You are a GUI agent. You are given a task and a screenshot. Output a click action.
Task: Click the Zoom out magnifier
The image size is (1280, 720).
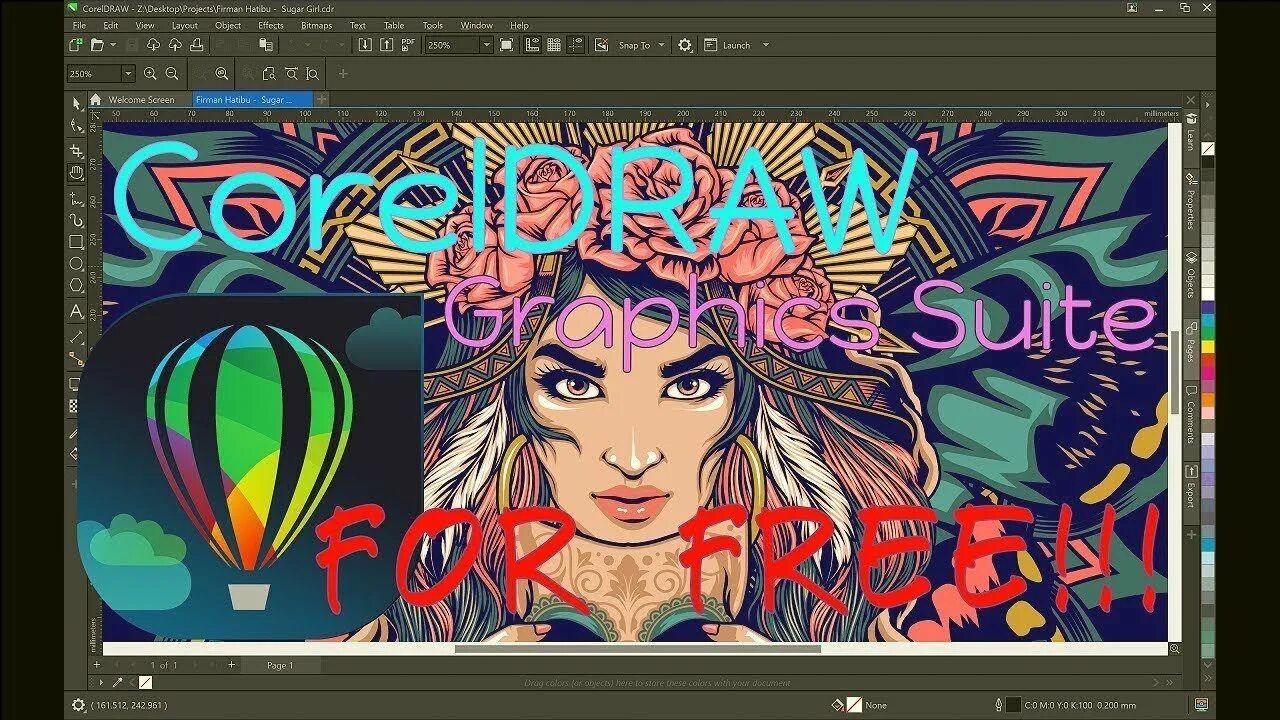(171, 73)
